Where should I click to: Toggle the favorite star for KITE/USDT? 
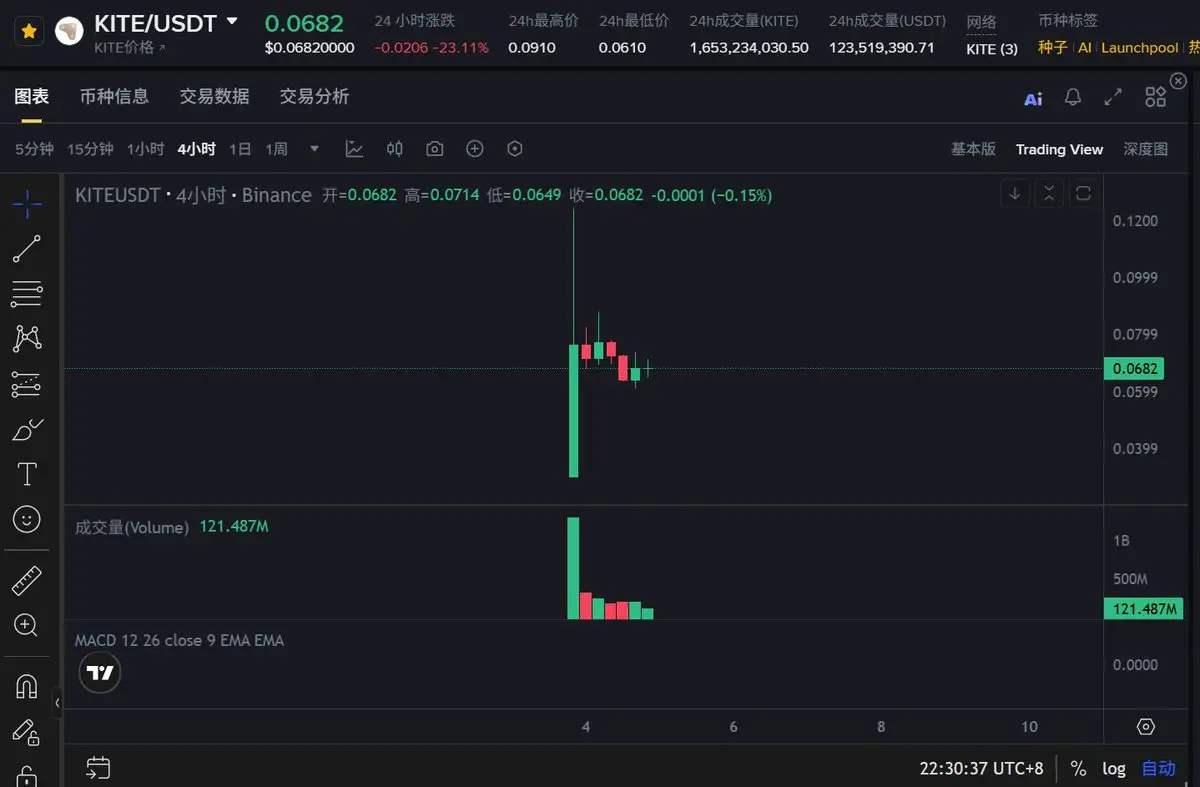point(29,32)
